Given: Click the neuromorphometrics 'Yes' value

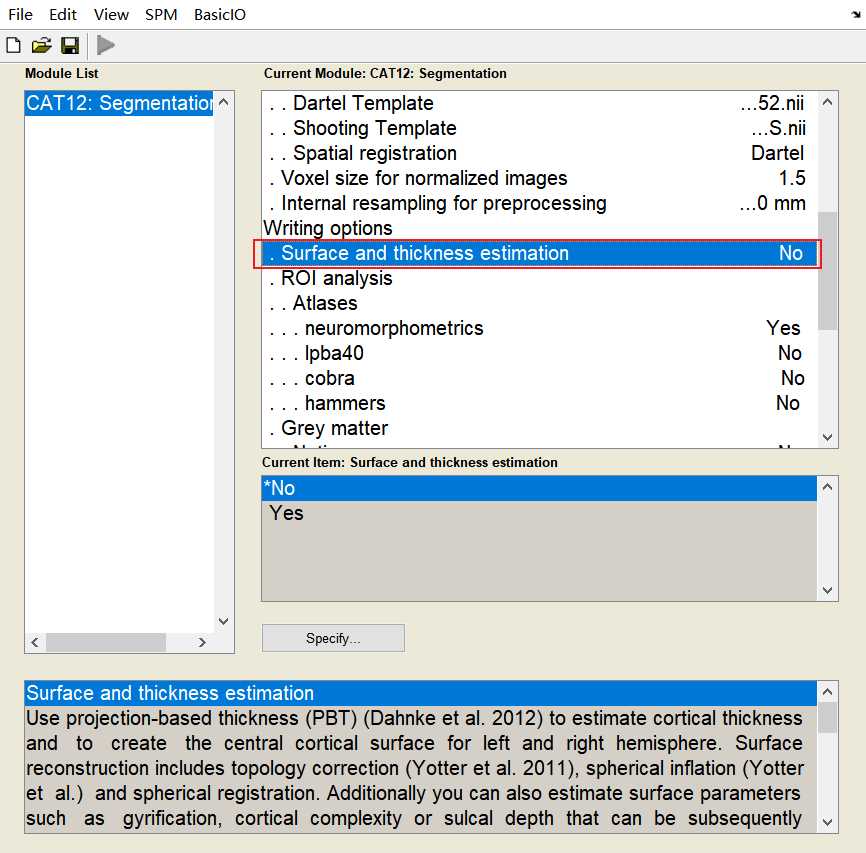Looking at the screenshot, I should [783, 328].
